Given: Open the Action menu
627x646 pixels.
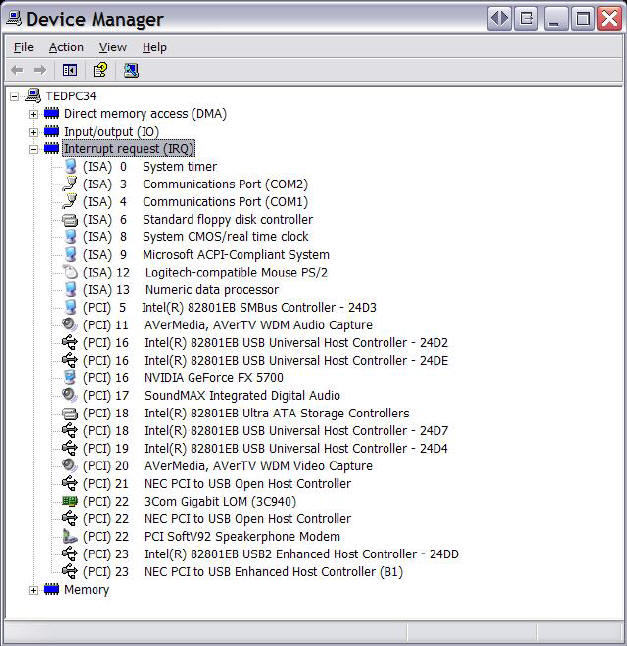Looking at the screenshot, I should (x=66, y=47).
